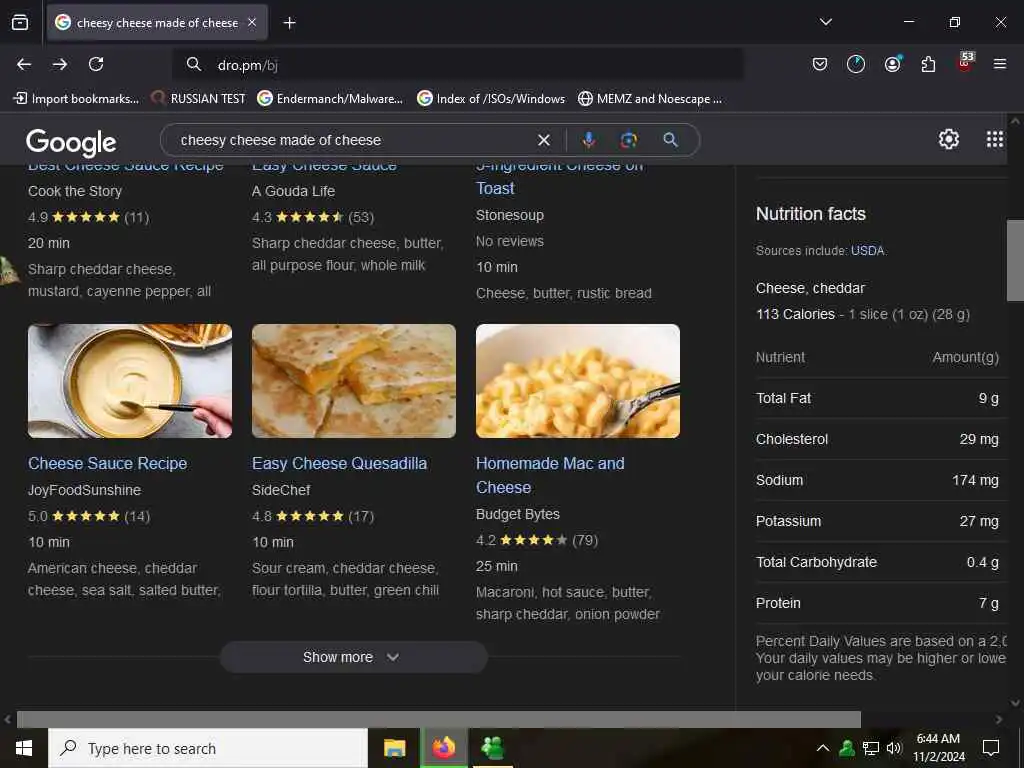Click the JoyFoodSunshine source text
The width and height of the screenshot is (1024, 768).
pyautogui.click(x=84, y=490)
